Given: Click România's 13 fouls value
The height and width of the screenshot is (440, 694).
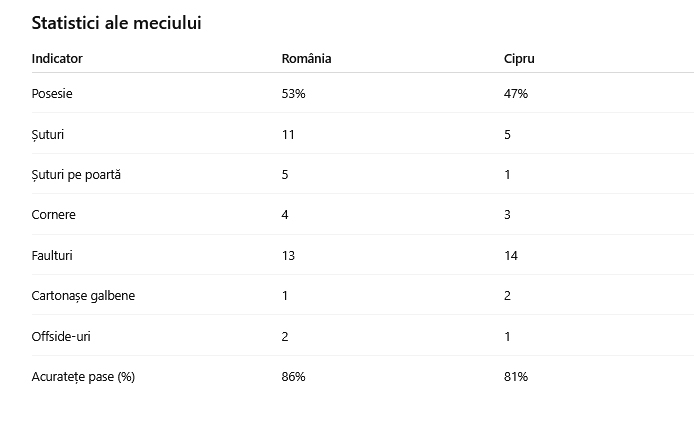Looking at the screenshot, I should 288,255.
